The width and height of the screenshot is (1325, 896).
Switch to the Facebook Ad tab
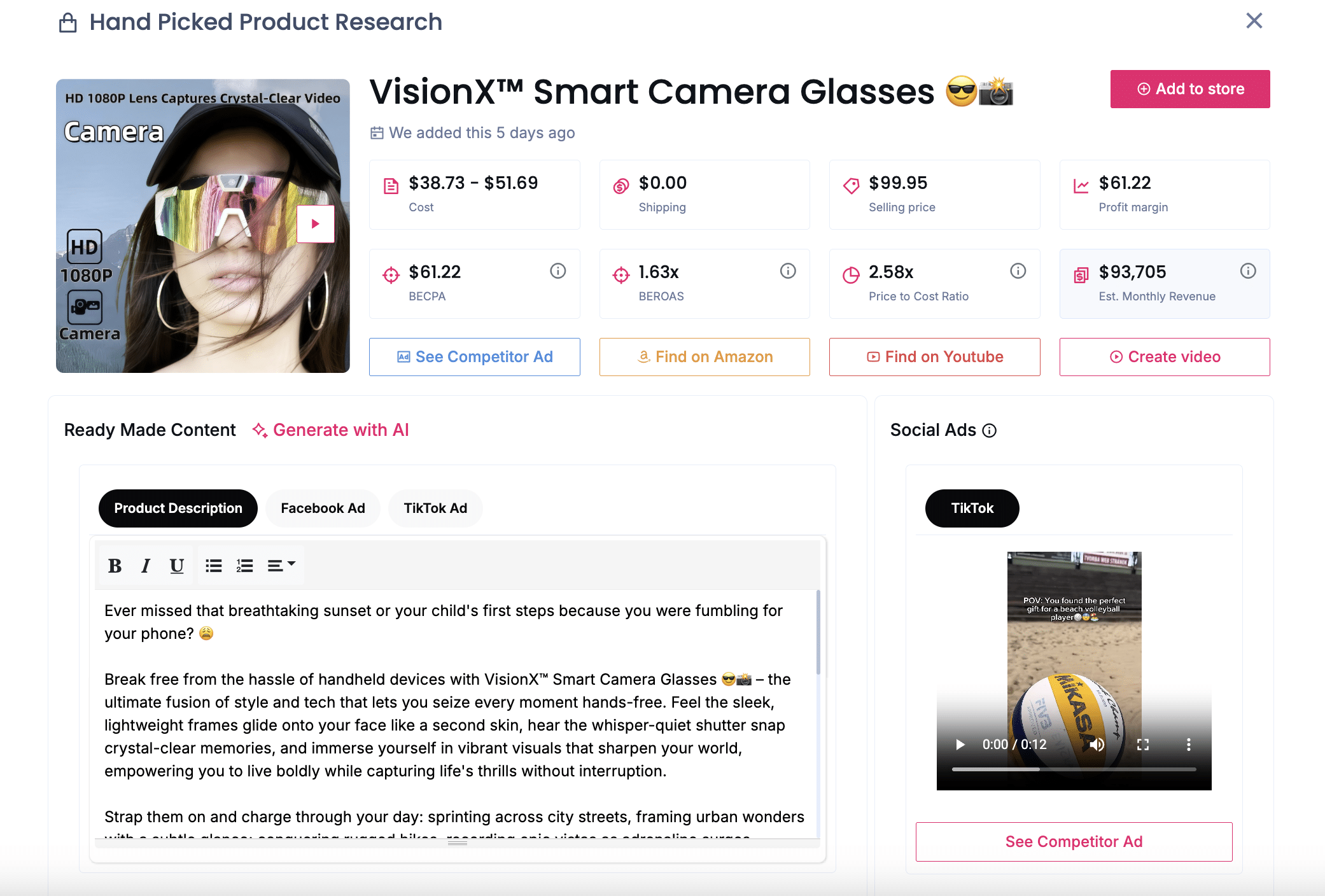pos(323,508)
